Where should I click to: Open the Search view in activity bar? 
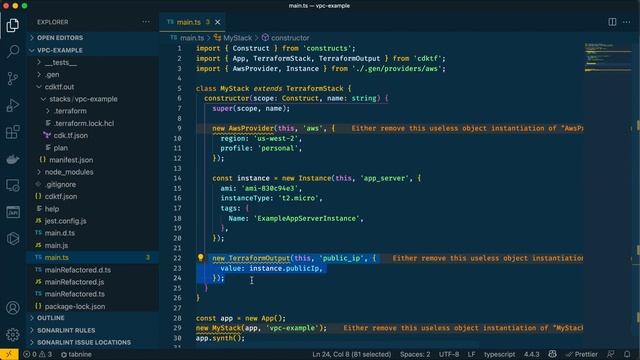point(13,51)
